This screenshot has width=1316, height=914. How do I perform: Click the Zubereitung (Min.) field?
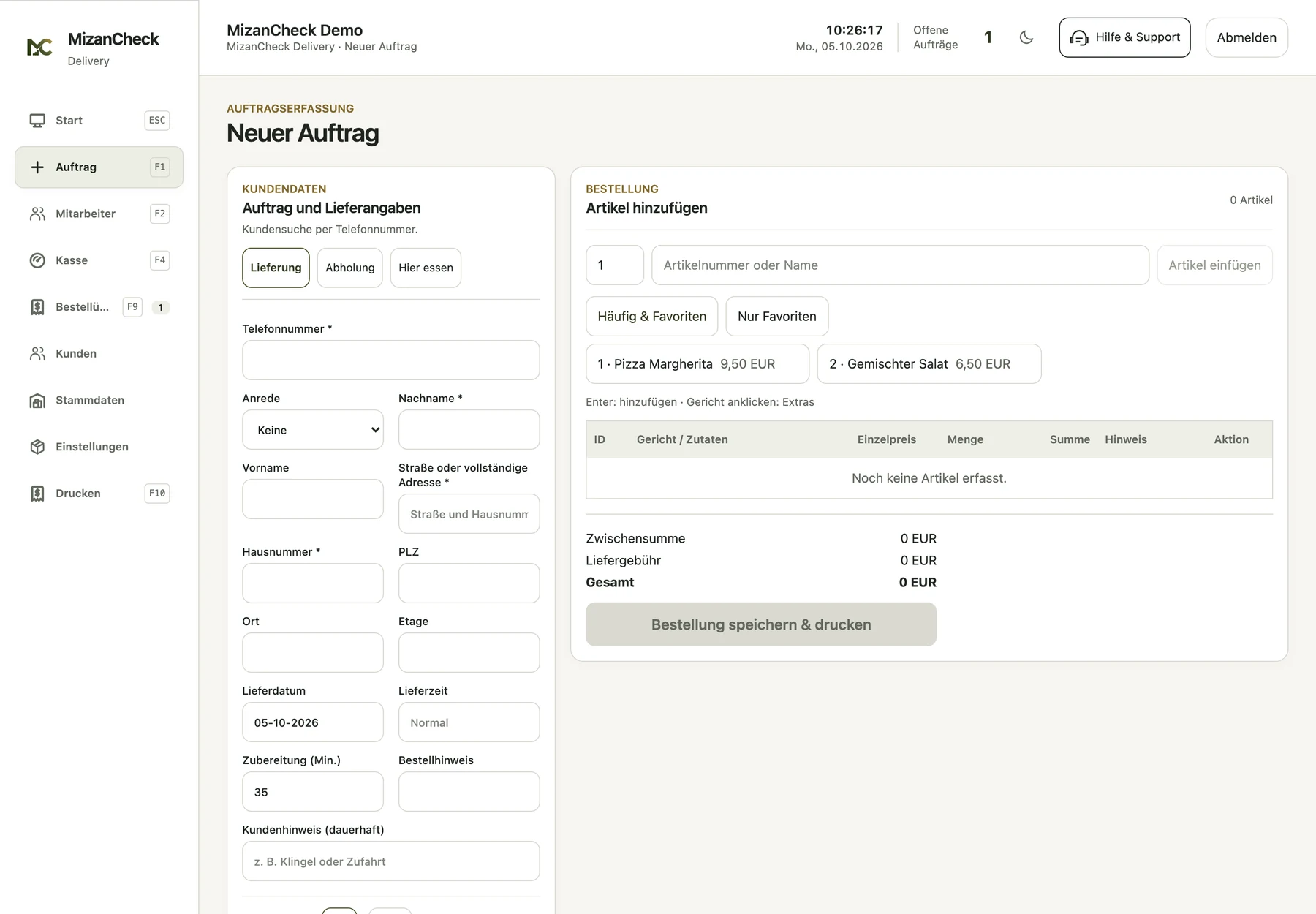(x=312, y=792)
